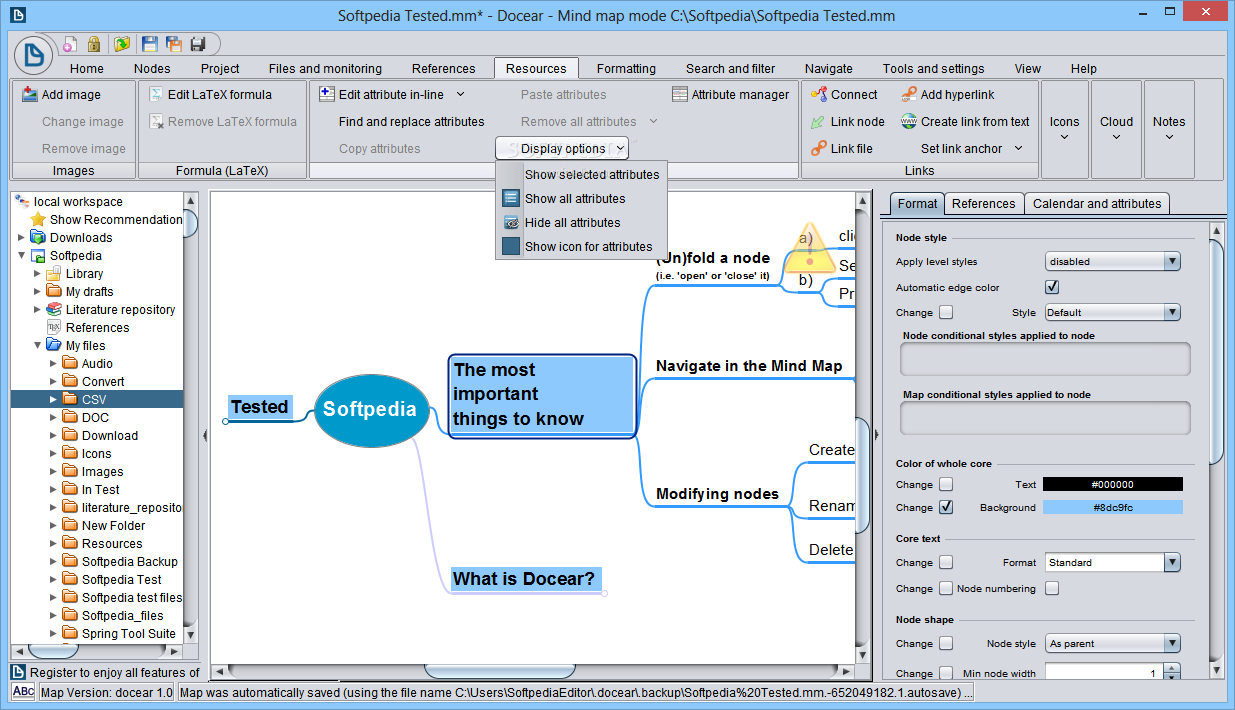This screenshot has height=710, width=1235.
Task: Enable Change checkbox for Min node width
Action: click(x=946, y=673)
